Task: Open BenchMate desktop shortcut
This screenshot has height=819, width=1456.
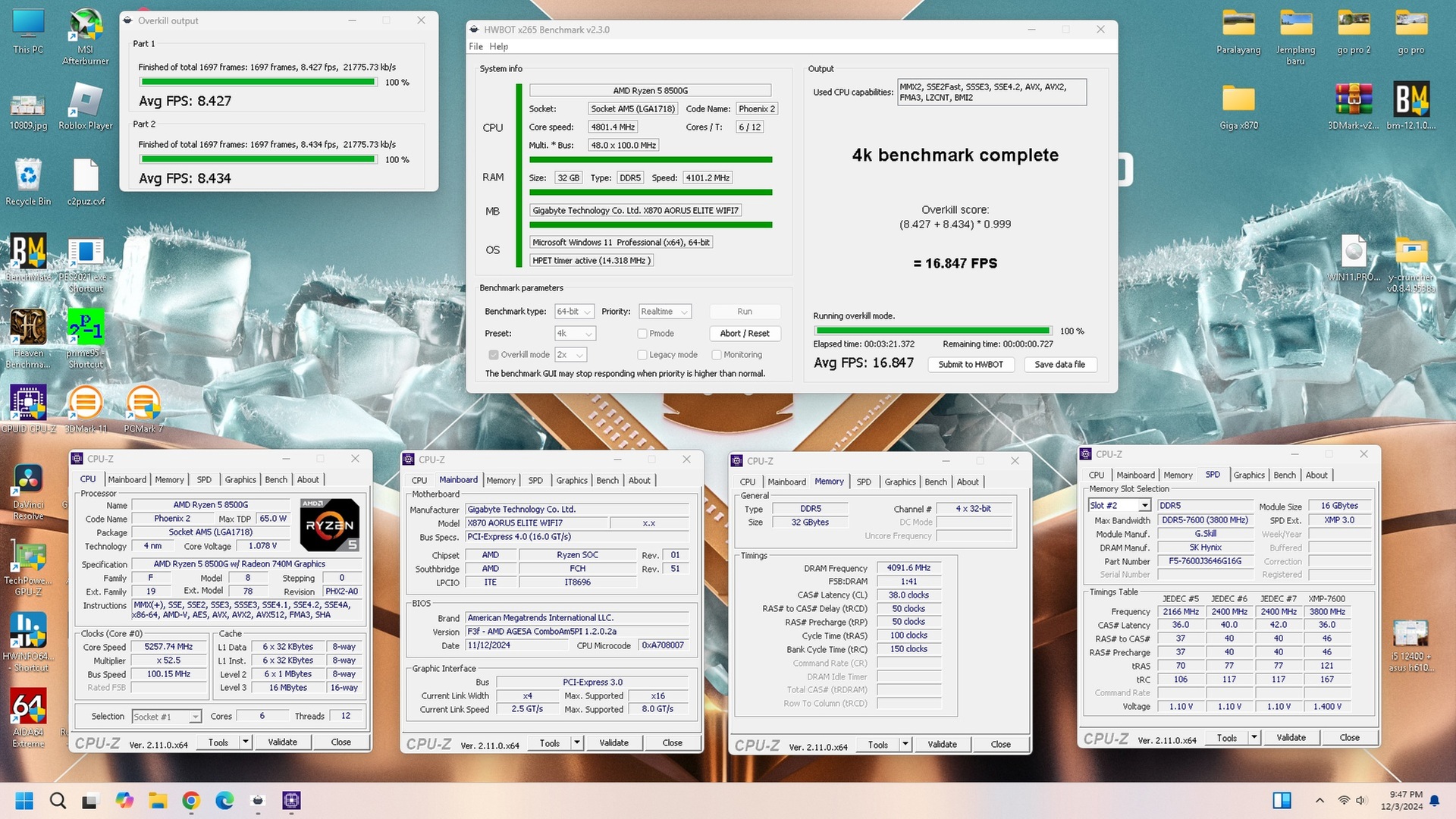Action: (x=28, y=258)
